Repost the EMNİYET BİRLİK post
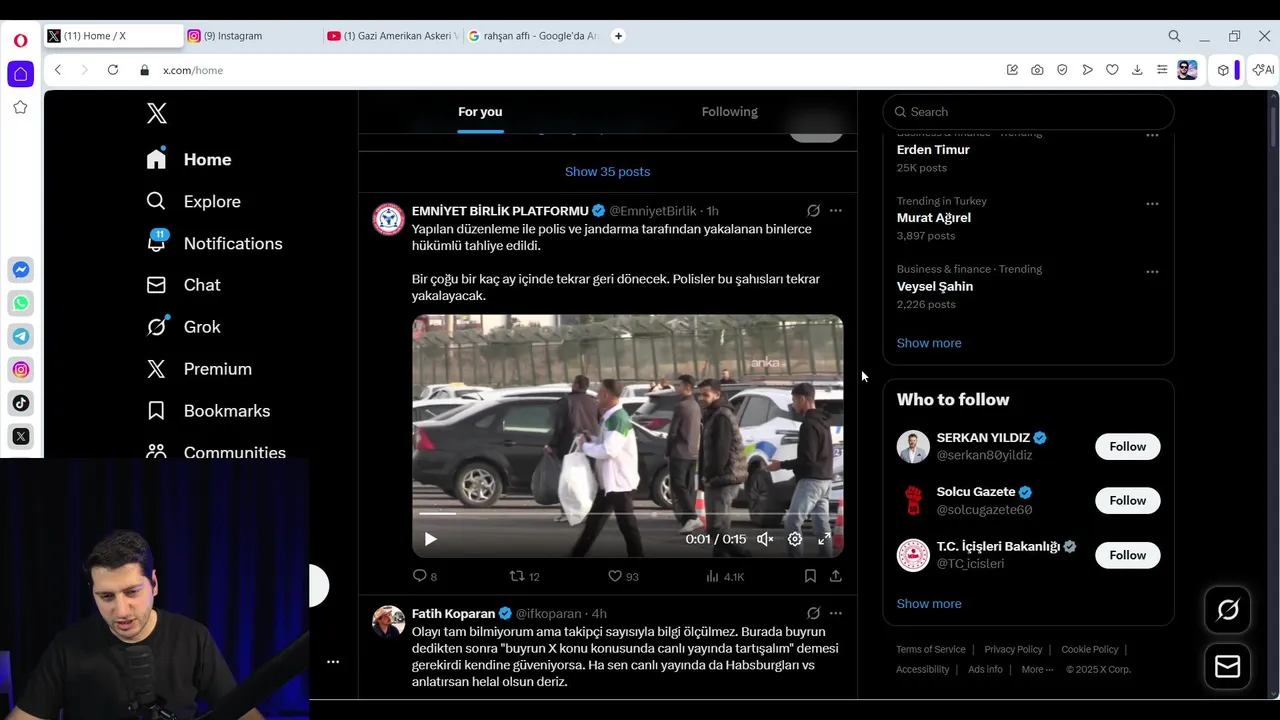 [525, 576]
